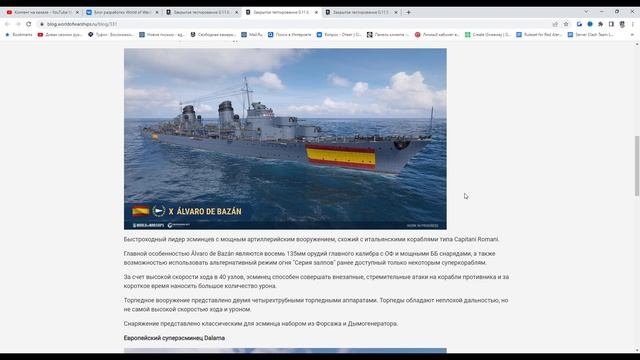The width and height of the screenshot is (640, 360).
Task: Click paragraph starting with За счет высокой скорости
Action: pos(316,281)
